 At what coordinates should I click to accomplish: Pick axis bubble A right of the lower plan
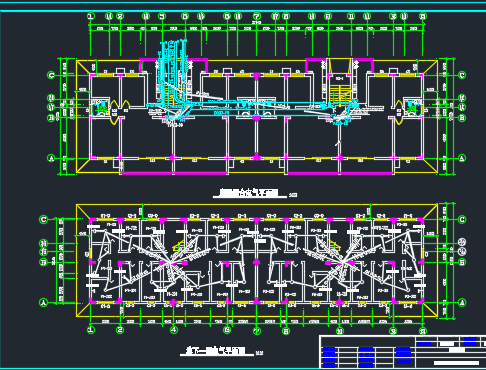(x=462, y=302)
